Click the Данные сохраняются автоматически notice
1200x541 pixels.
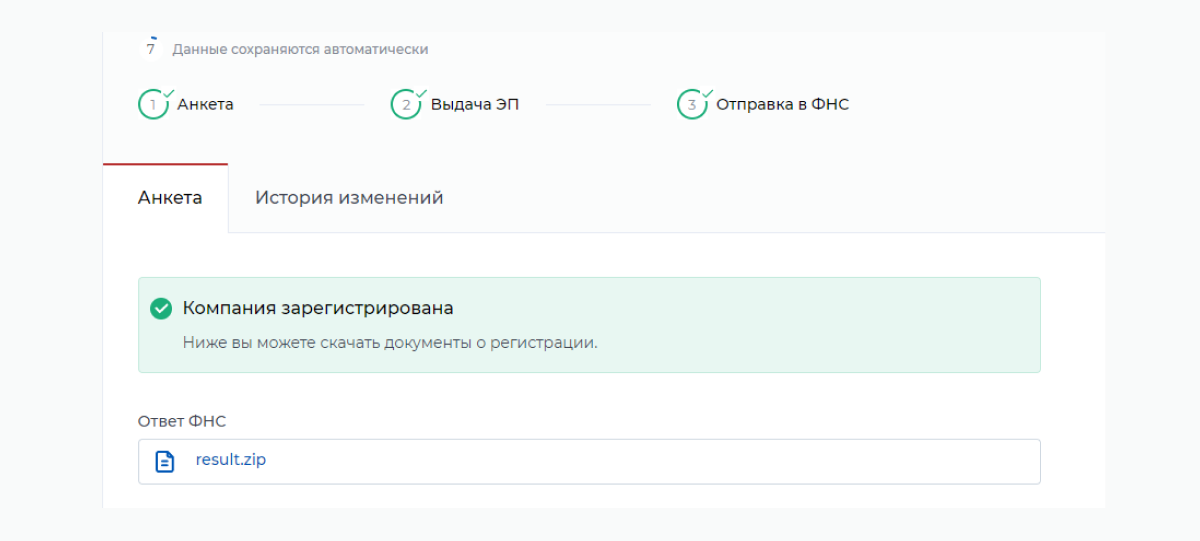[300, 49]
